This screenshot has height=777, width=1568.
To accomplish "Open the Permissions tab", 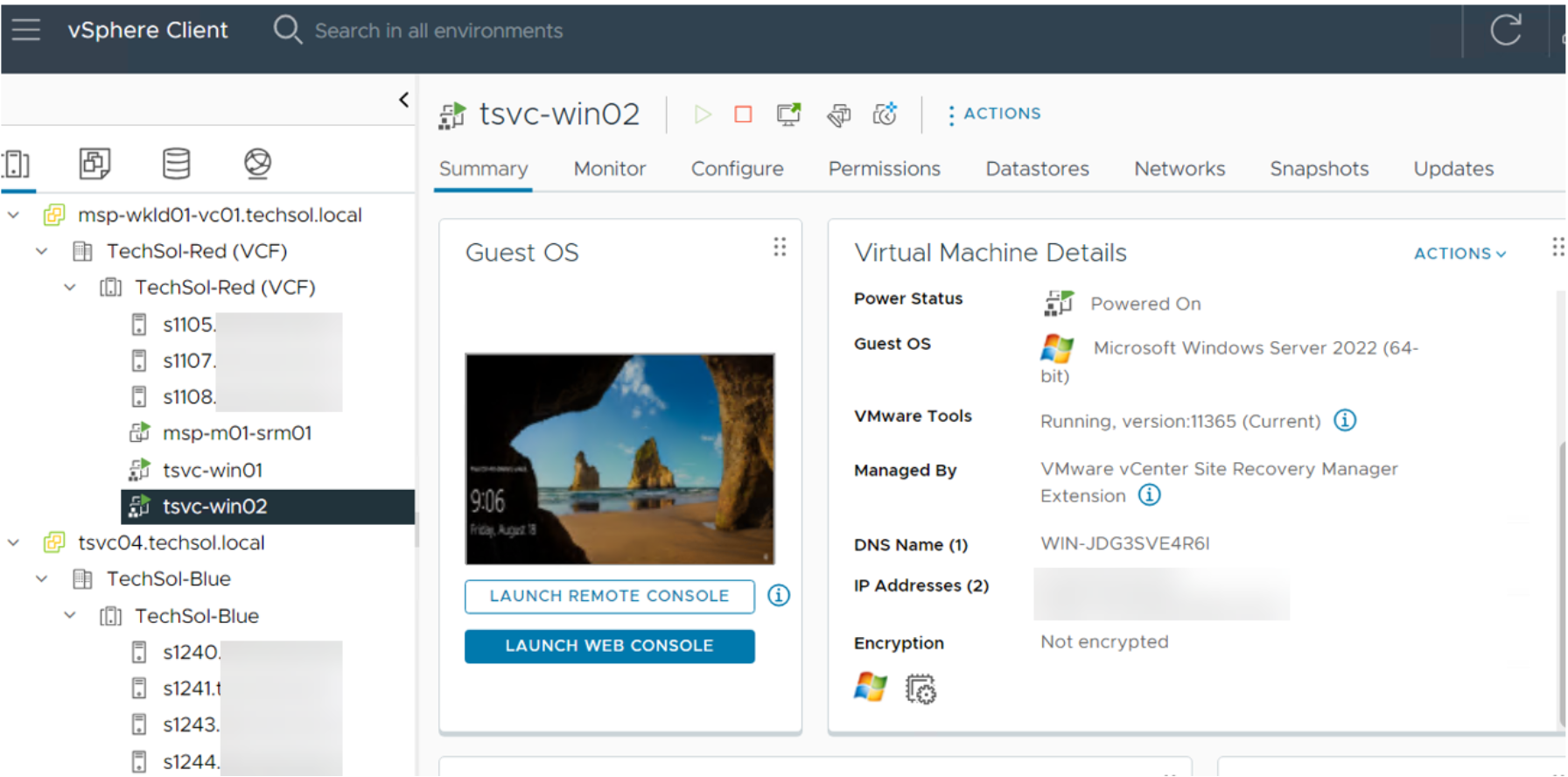I will [x=884, y=169].
